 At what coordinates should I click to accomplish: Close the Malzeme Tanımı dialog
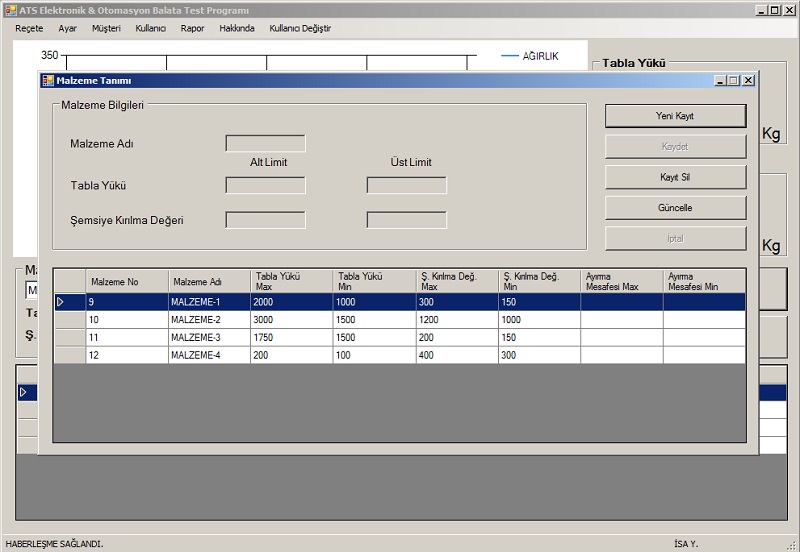pyautogui.click(x=748, y=80)
